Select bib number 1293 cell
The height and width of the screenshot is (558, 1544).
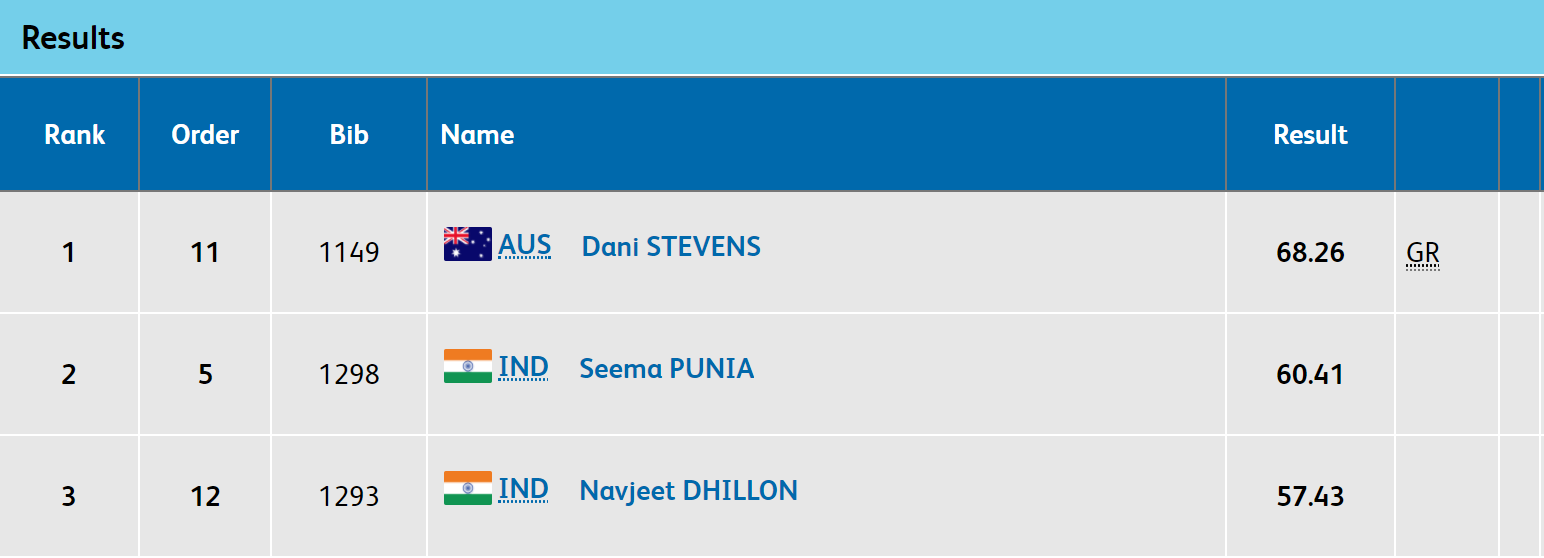click(349, 496)
